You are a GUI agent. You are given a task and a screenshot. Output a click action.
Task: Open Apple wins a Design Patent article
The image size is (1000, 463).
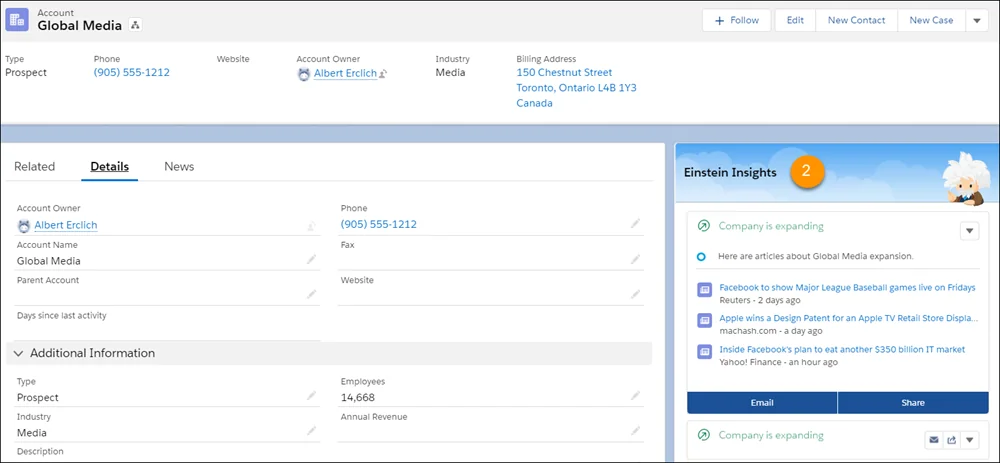tap(848, 318)
